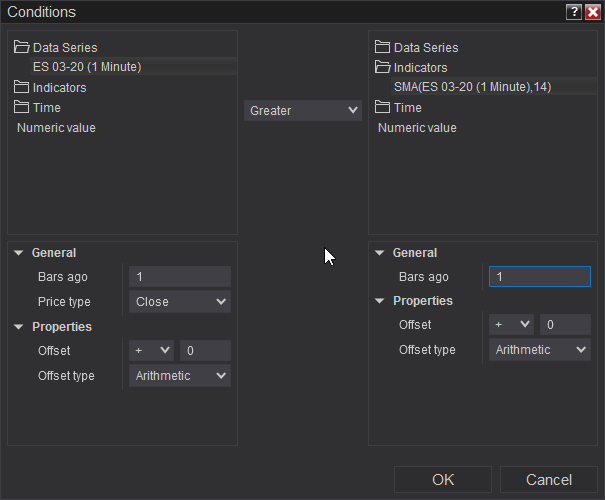This screenshot has width=605, height=500.
Task: Collapse the right Properties section
Action: click(380, 301)
